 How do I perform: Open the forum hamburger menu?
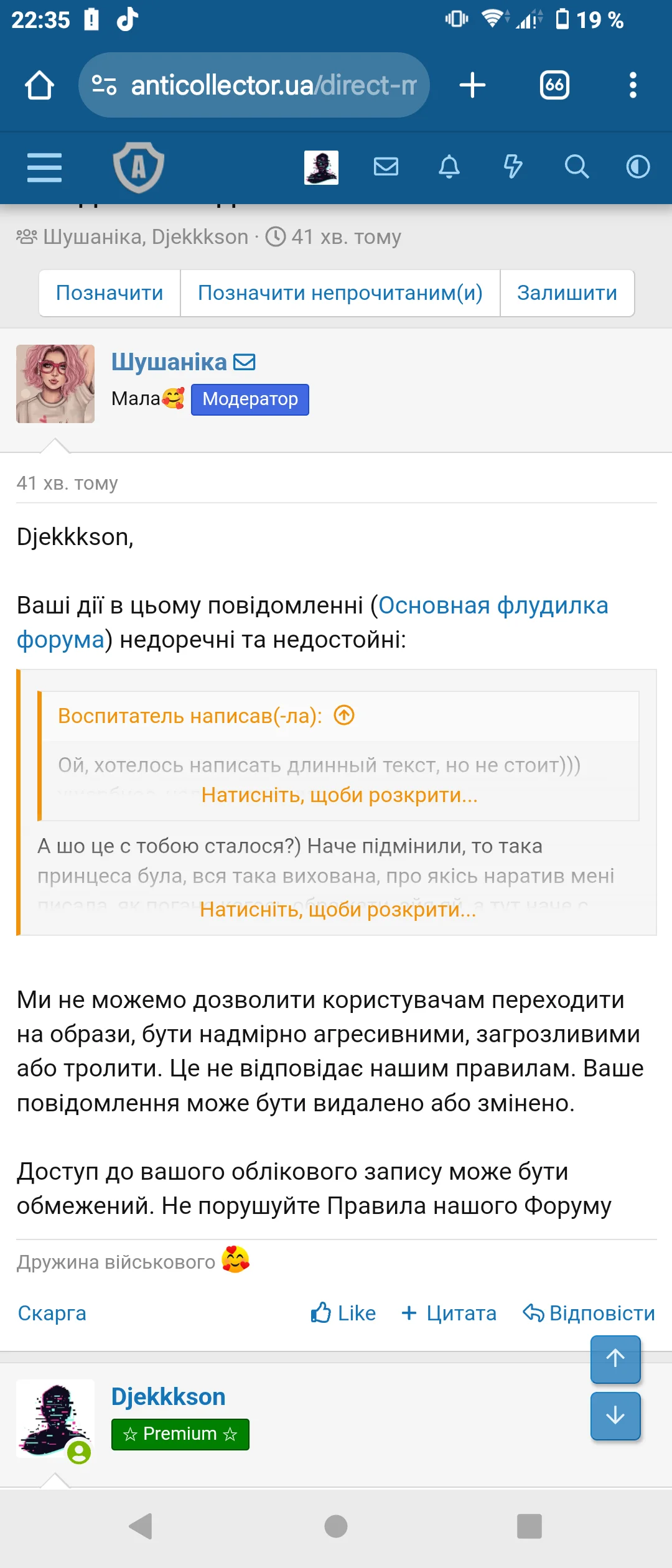click(x=44, y=167)
